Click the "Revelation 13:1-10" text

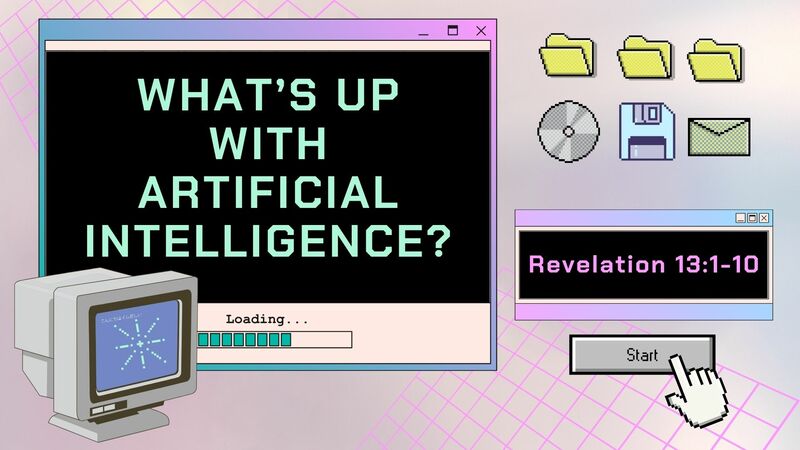click(643, 264)
